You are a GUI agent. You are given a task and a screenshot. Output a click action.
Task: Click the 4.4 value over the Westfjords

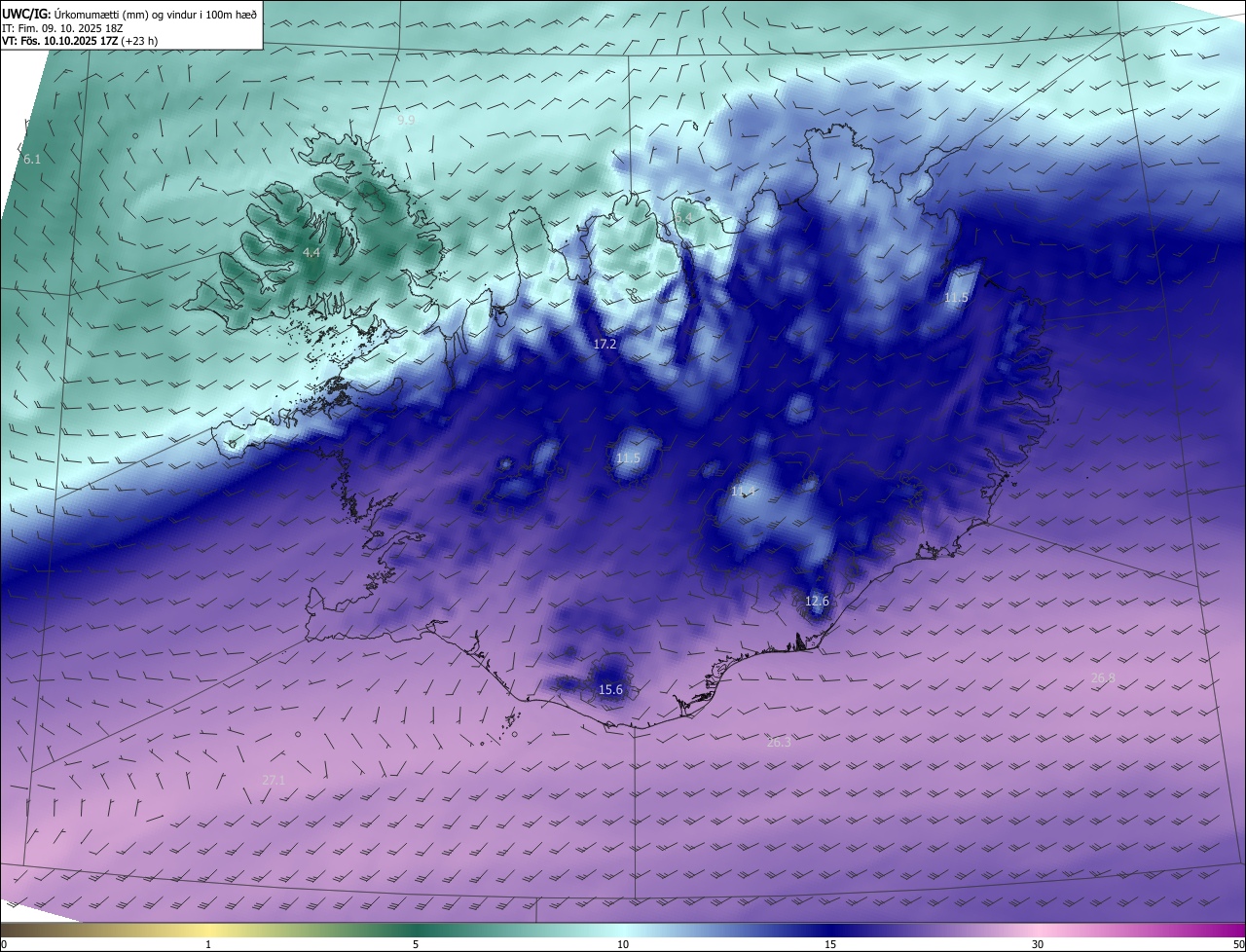311,252
